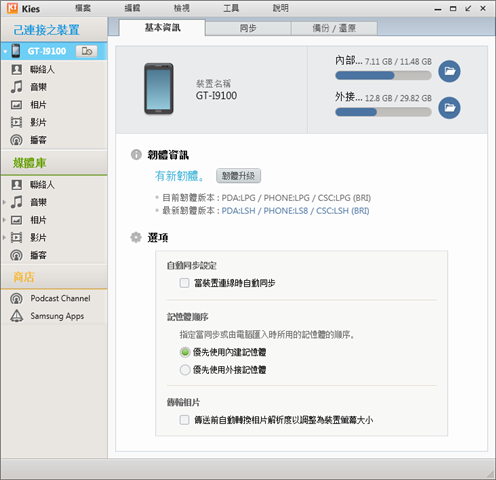Open the library 播客 podcast icon under 媒體庫

tap(17, 255)
